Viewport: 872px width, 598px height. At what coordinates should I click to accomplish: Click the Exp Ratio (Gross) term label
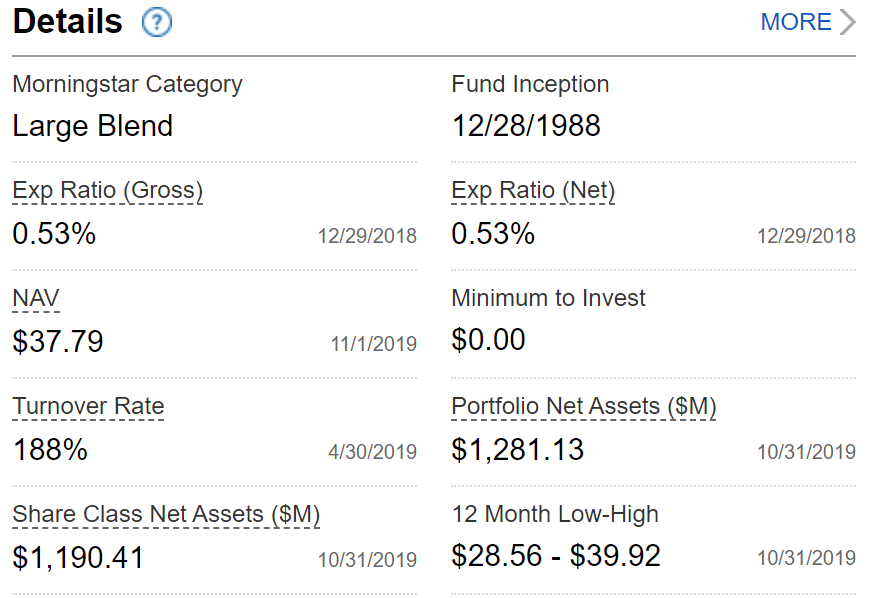(x=107, y=190)
